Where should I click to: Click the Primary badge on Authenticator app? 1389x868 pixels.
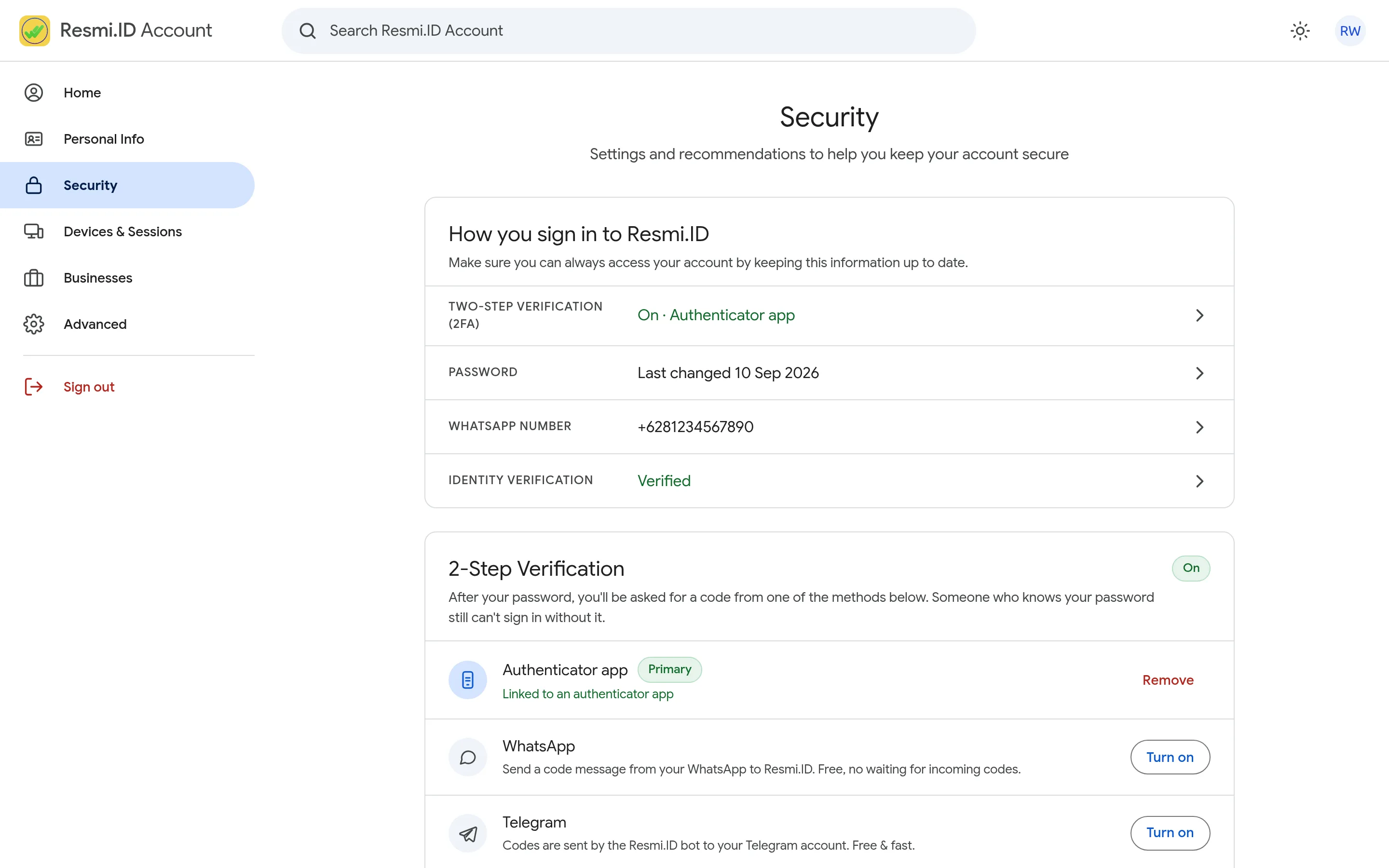(670, 669)
